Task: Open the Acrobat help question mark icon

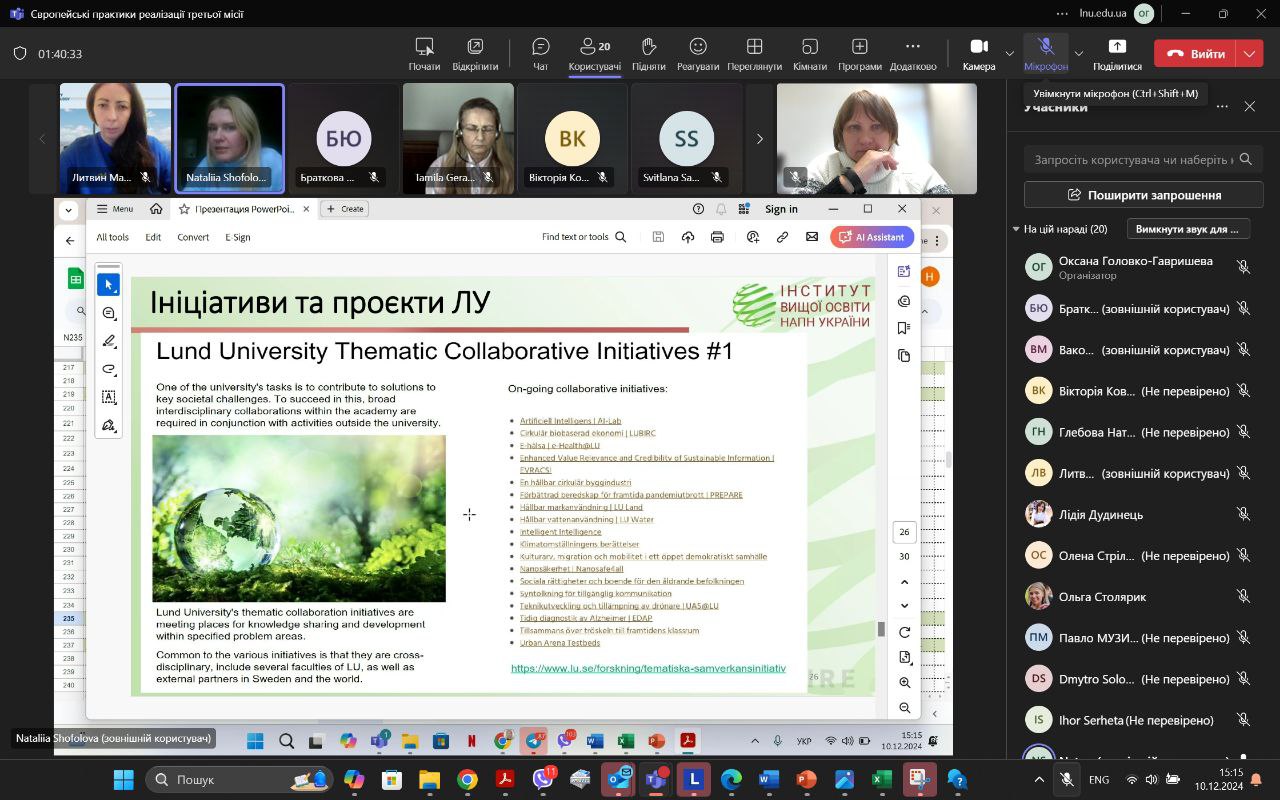Action: [698, 209]
